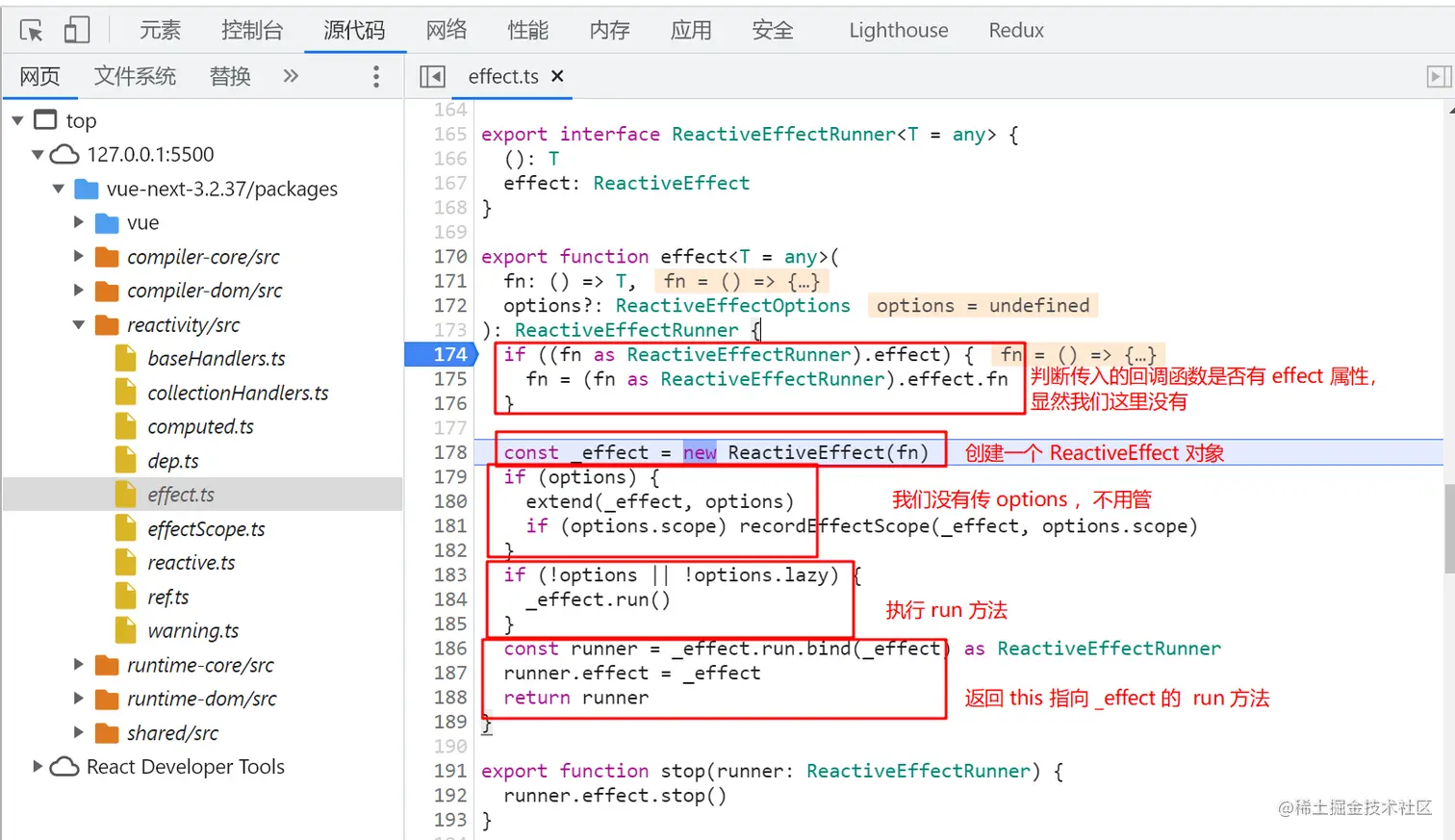Expand the runtime-dom/src folder
Screen dimensions: 1455x840
point(79,699)
